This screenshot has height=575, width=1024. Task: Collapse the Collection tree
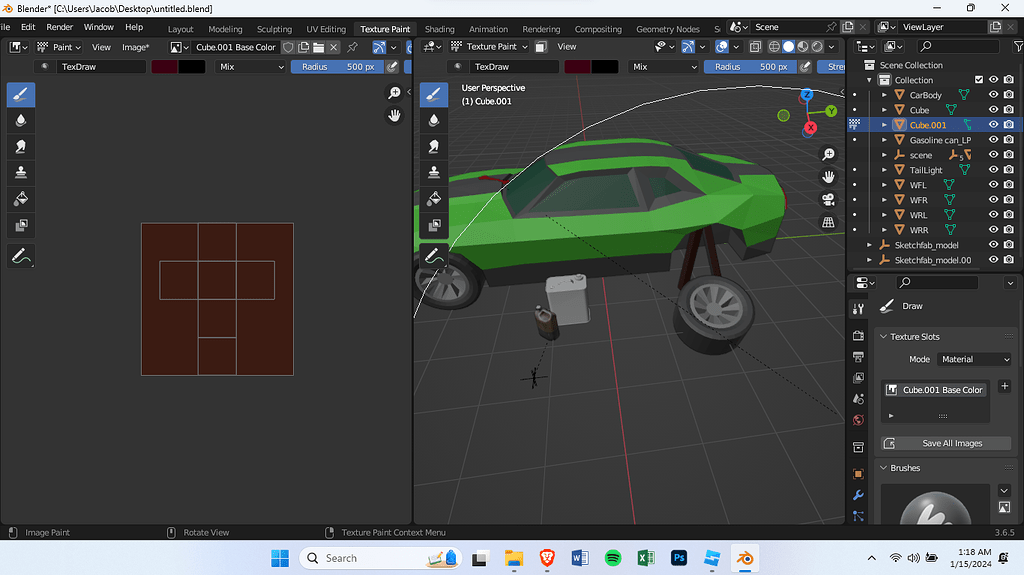tap(869, 80)
